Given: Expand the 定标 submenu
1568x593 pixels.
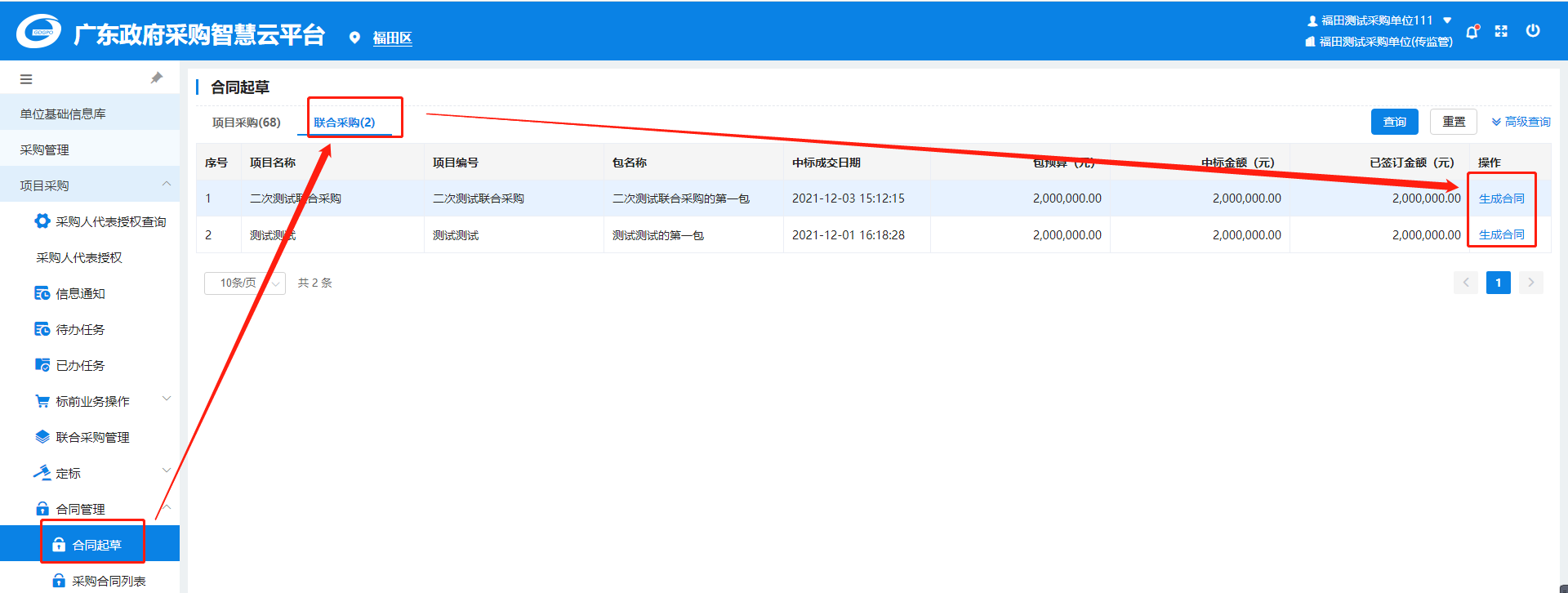Looking at the screenshot, I should pos(69,473).
